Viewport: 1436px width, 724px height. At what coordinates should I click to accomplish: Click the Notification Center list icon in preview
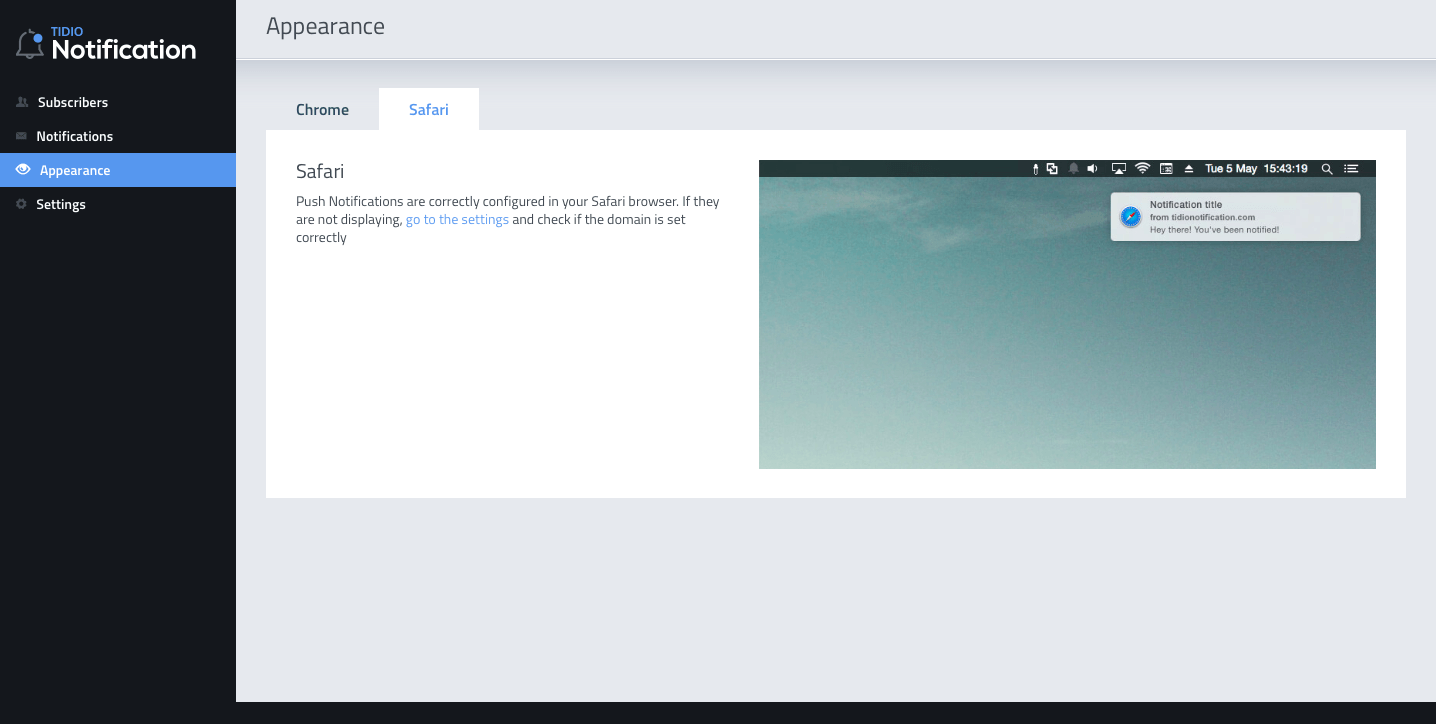tap(1351, 169)
